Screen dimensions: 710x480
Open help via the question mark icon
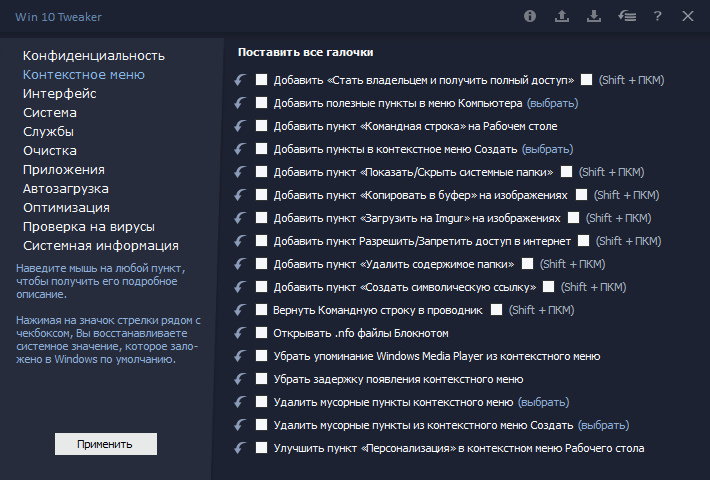(x=657, y=17)
